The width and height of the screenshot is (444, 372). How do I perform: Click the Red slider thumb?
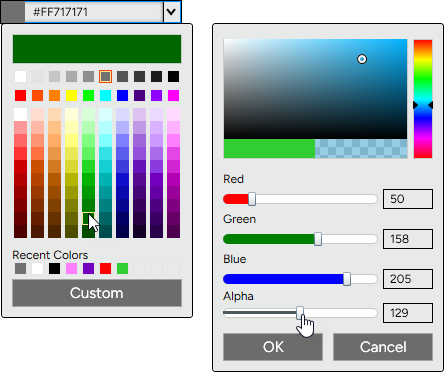(x=252, y=199)
